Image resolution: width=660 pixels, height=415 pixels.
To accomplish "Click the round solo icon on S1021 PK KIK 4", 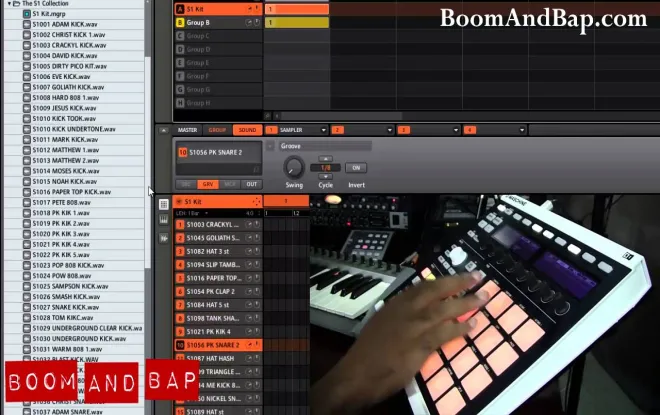I will tap(249, 332).
